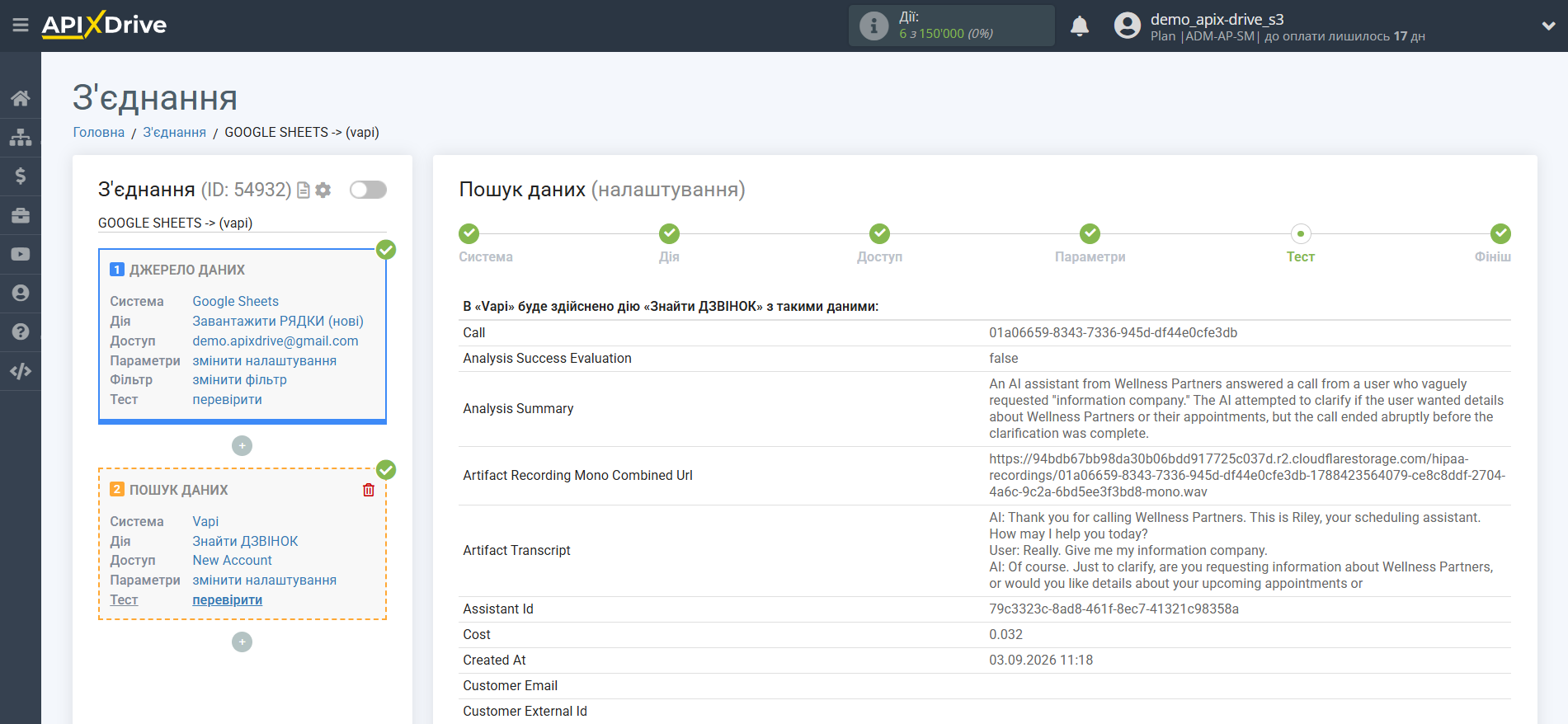The width and height of the screenshot is (1568, 724).
Task: Open the API code sidebar icon
Action: [21, 371]
